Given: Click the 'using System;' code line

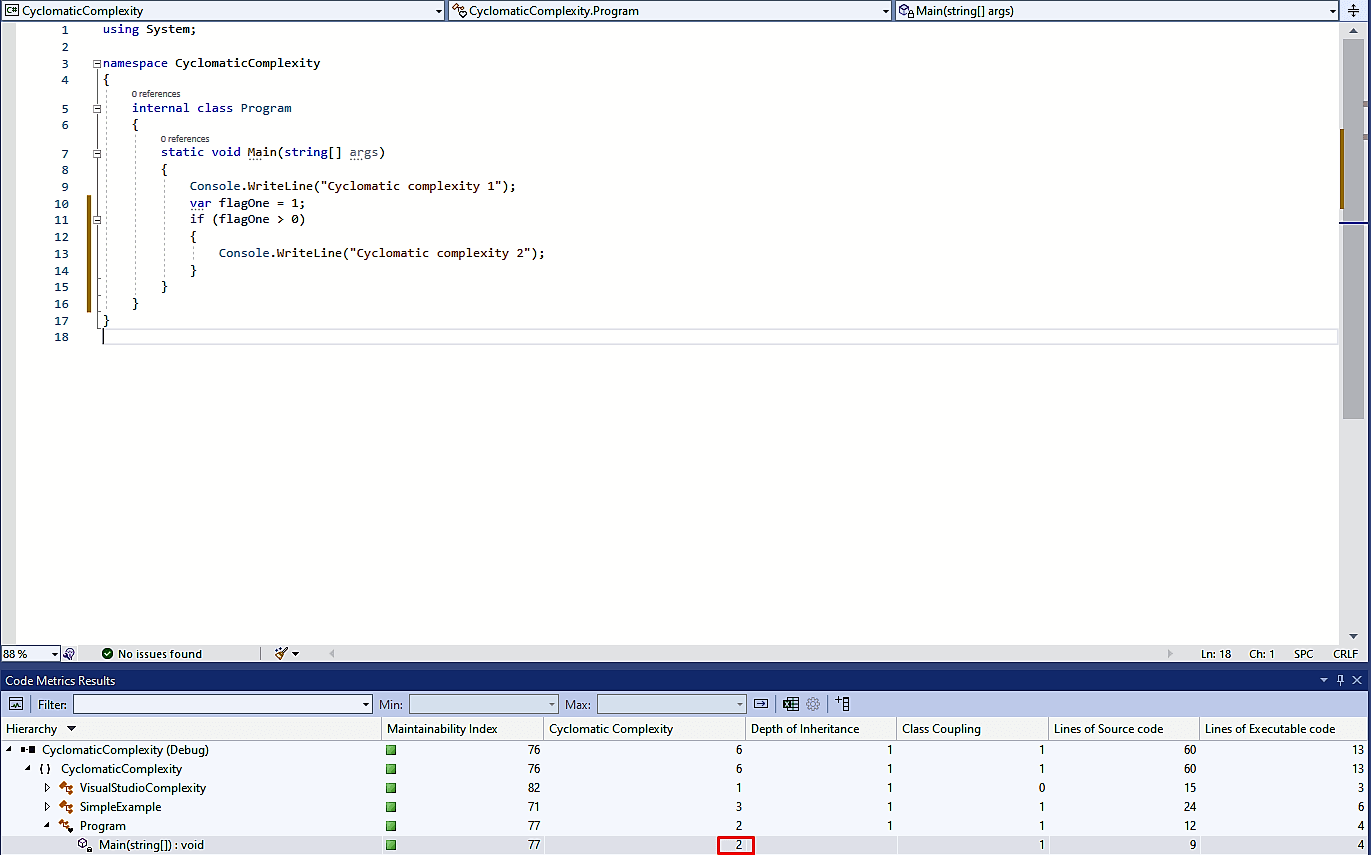Looking at the screenshot, I should click(149, 29).
